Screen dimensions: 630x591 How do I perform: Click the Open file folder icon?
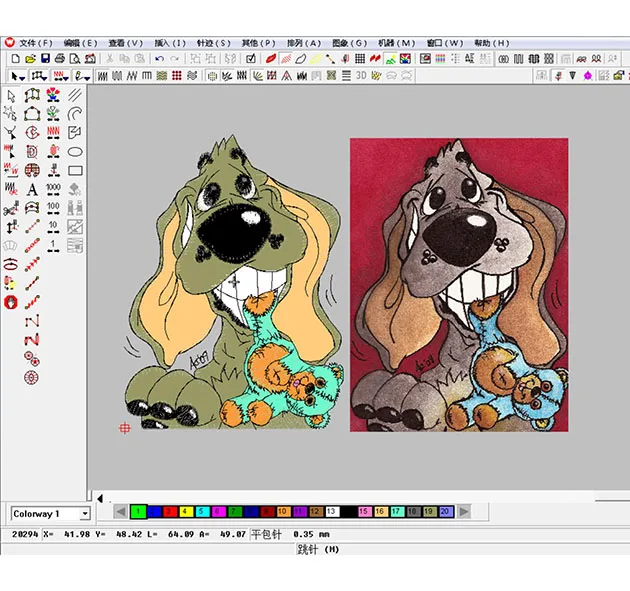tap(31, 59)
